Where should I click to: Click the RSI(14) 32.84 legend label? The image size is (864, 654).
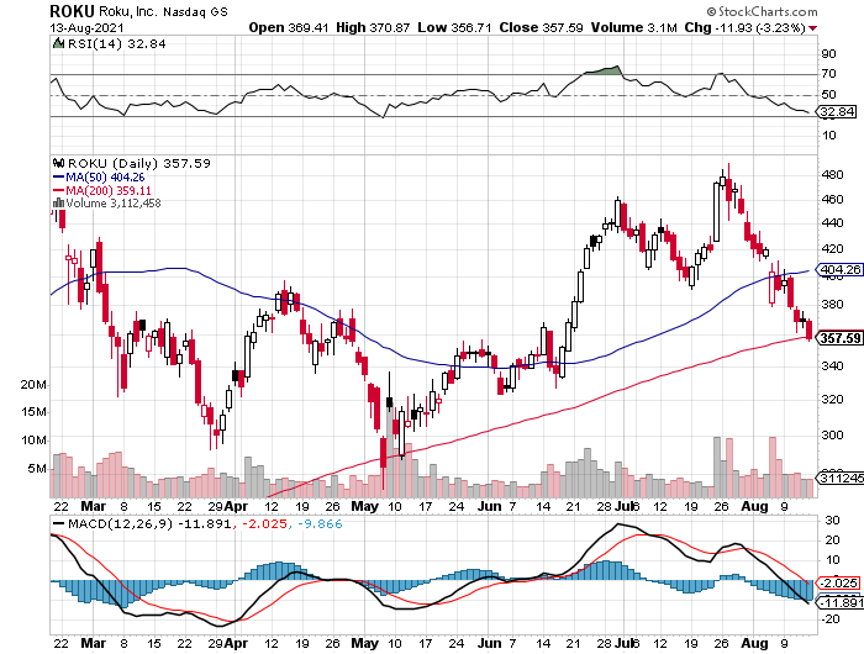(116, 44)
